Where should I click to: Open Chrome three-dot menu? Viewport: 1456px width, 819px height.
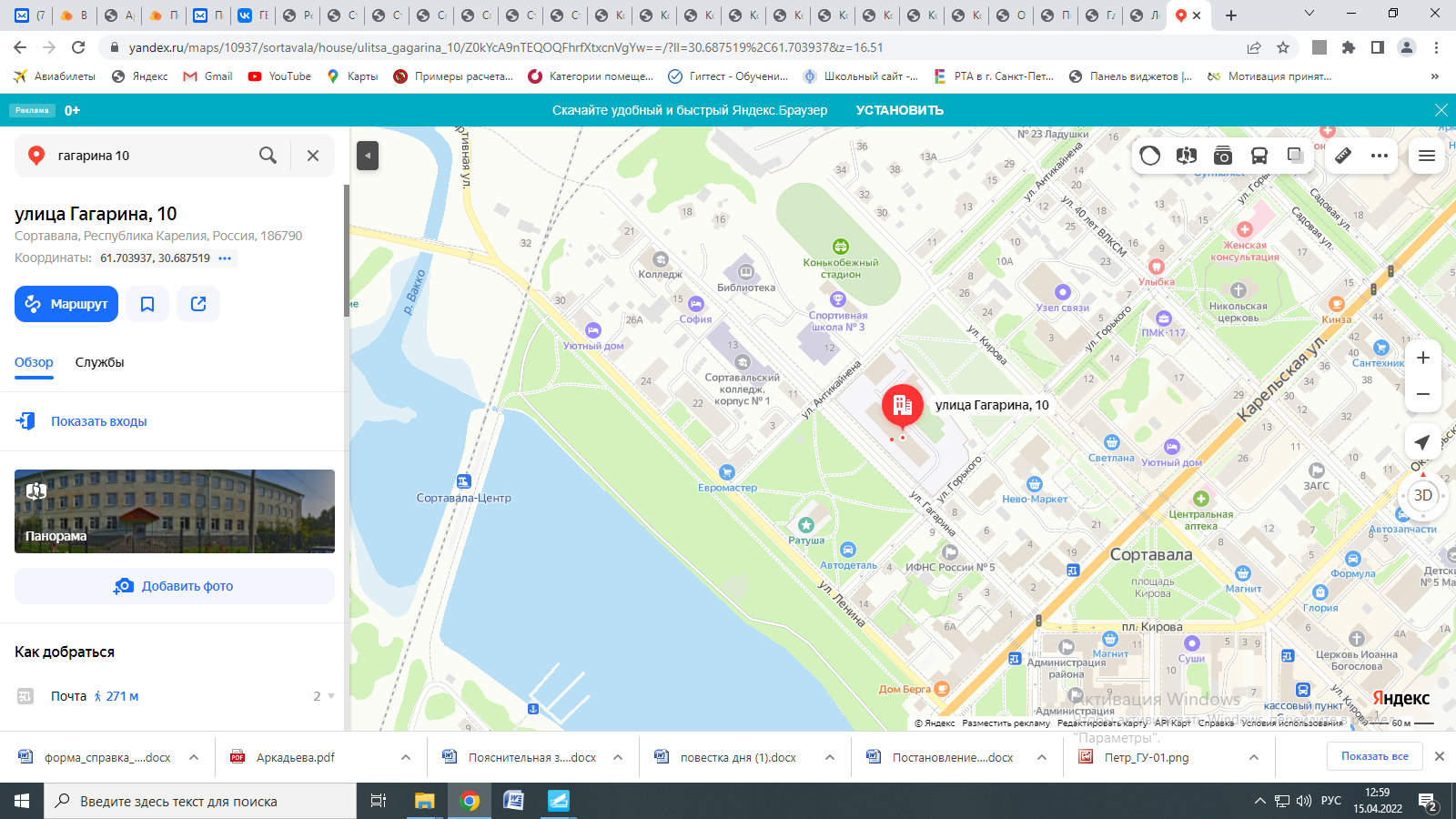coord(1436,47)
